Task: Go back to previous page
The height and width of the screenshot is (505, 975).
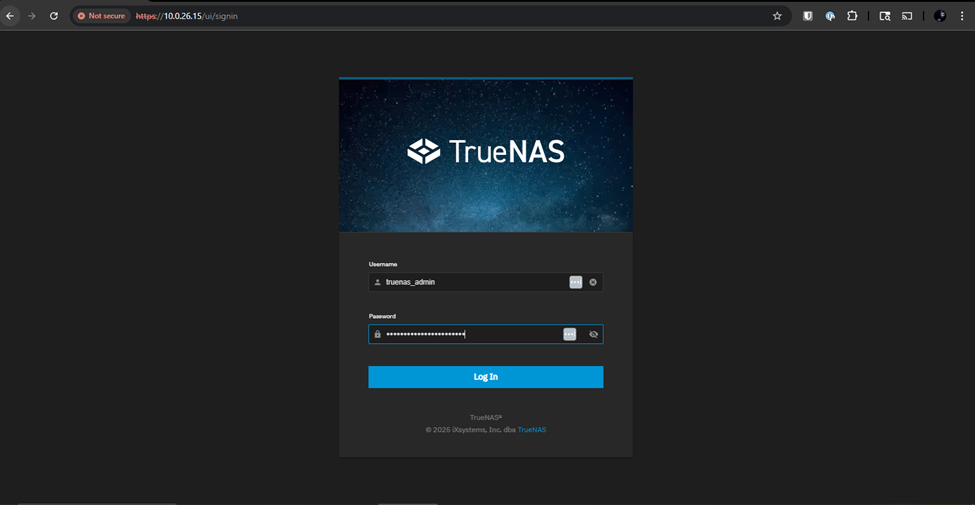Action: point(10,16)
